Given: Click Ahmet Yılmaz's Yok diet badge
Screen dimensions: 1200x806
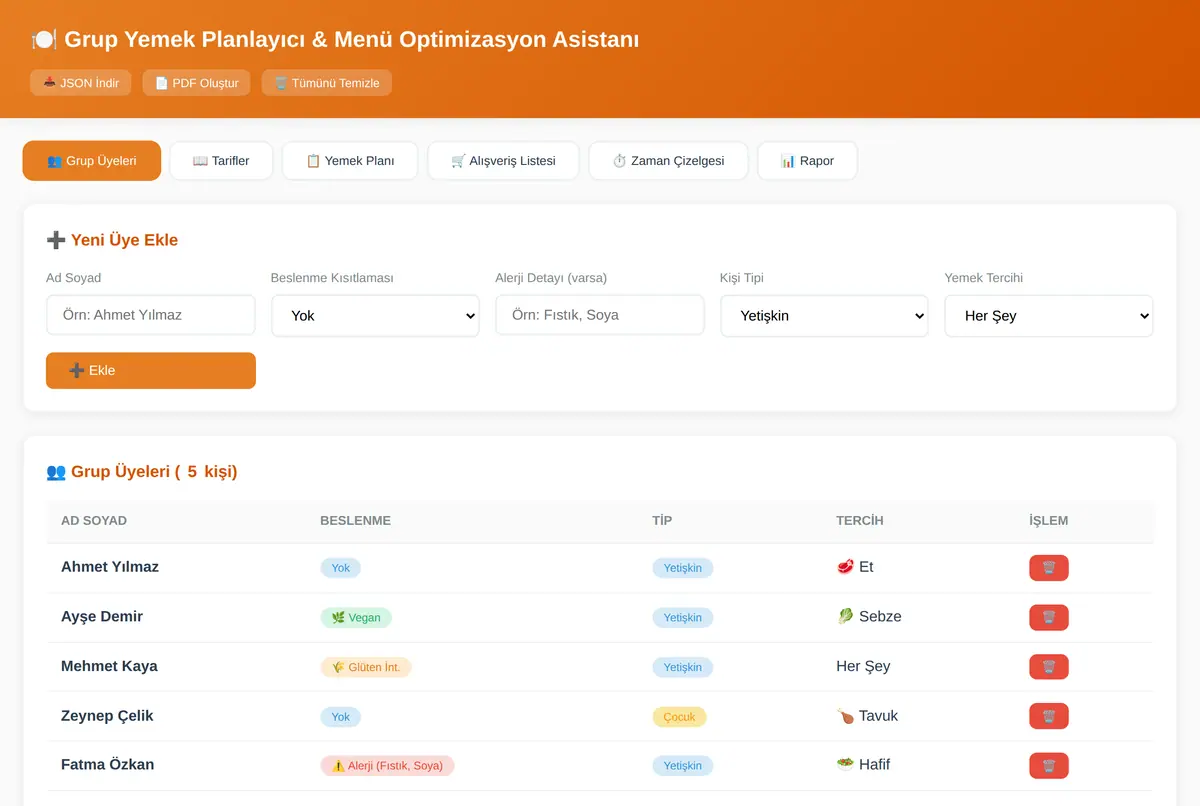Looking at the screenshot, I should click(x=341, y=568).
